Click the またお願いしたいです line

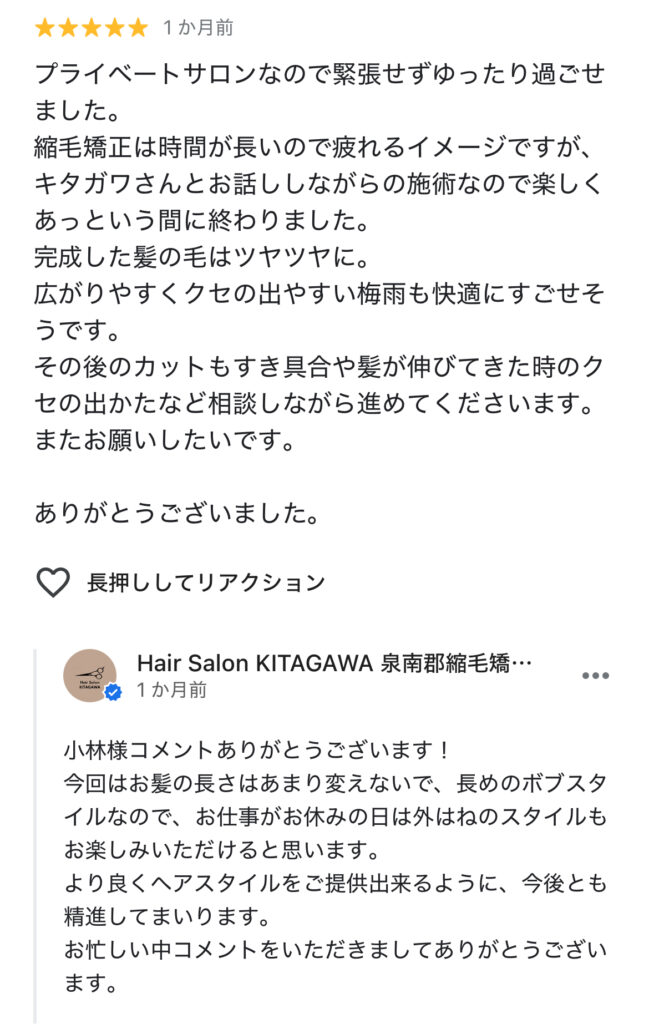(165, 440)
